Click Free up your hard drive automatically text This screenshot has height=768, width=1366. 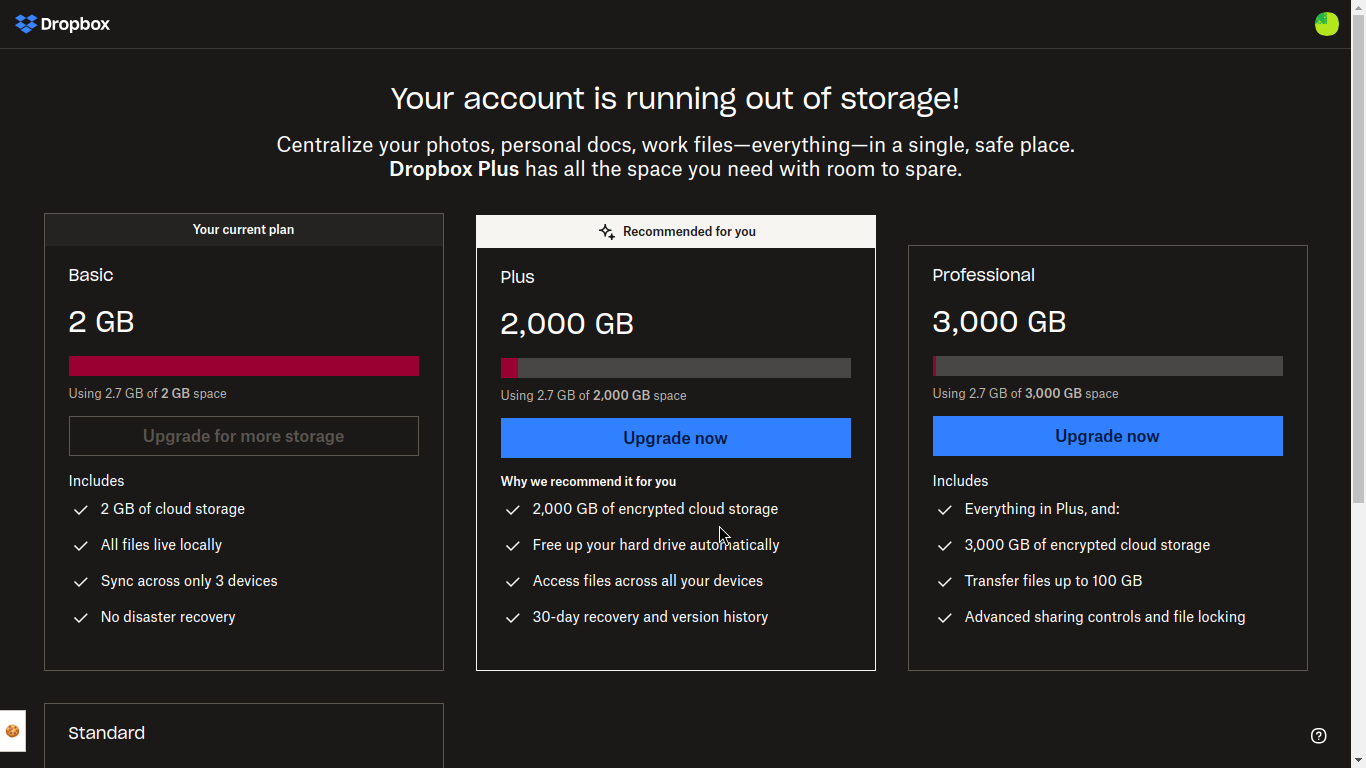point(656,545)
